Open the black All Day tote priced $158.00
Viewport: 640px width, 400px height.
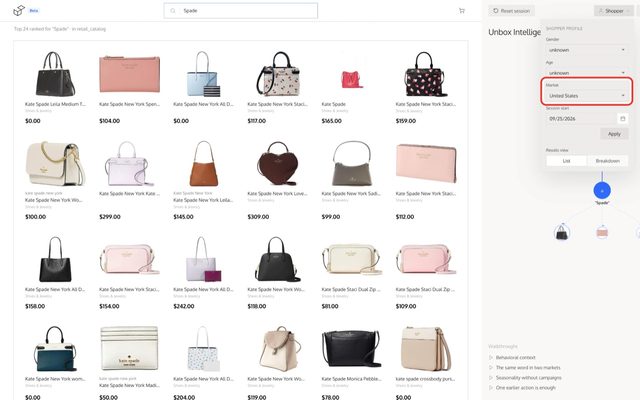click(55, 259)
